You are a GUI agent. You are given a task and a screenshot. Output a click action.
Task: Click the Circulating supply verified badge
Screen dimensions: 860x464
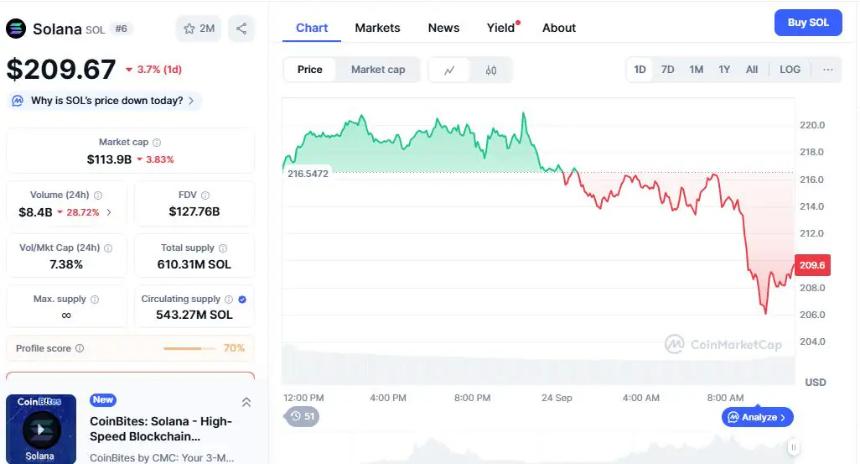coord(243,299)
